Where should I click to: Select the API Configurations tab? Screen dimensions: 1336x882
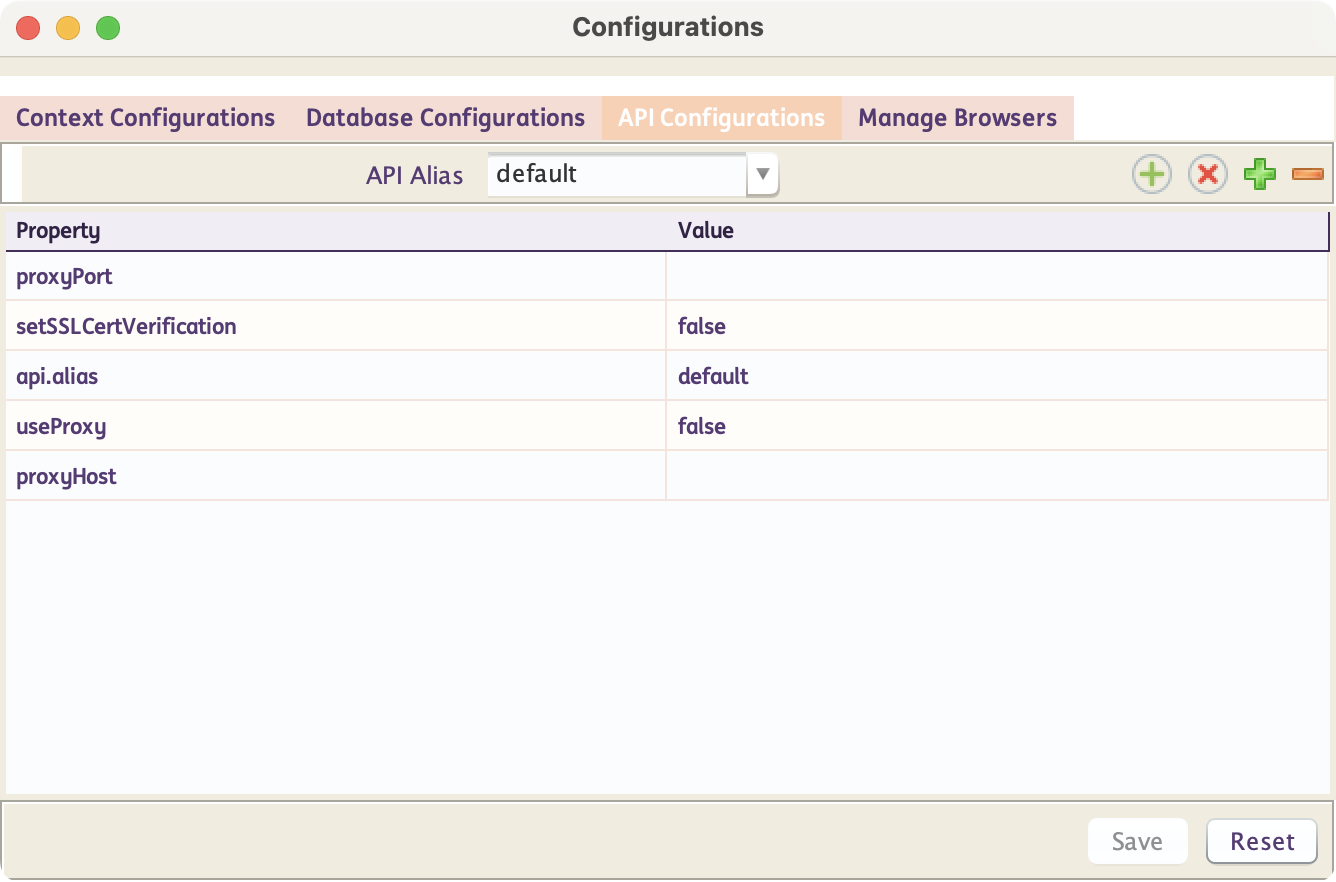point(721,118)
